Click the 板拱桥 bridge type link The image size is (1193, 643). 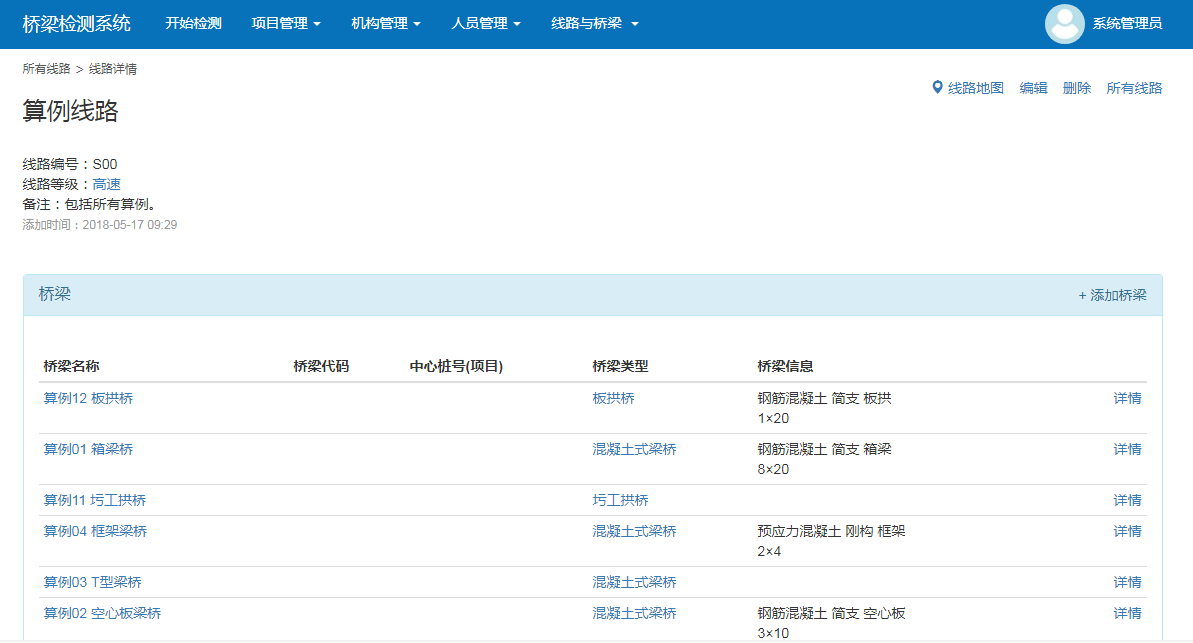click(x=613, y=398)
